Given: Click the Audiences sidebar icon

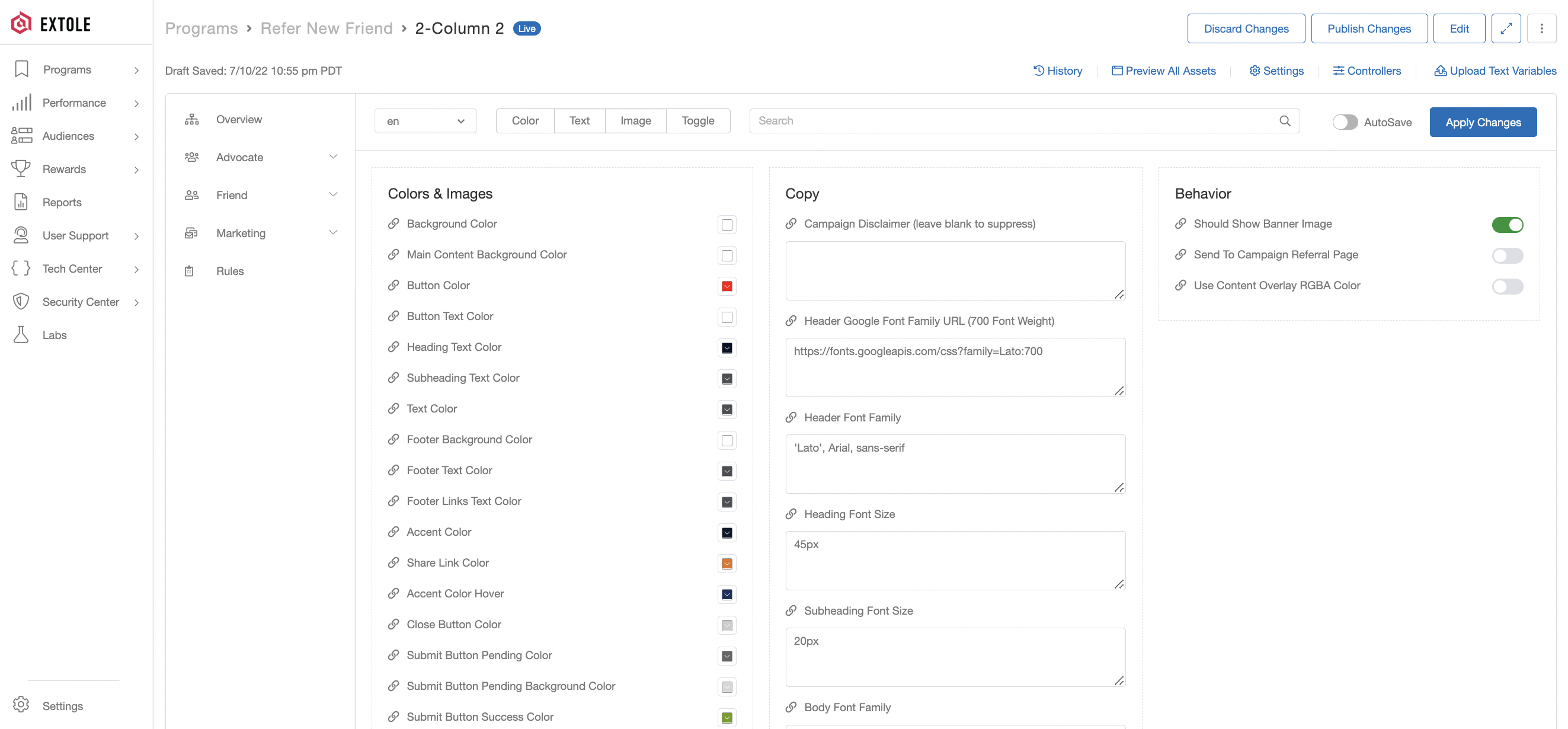Looking at the screenshot, I should click(x=21, y=136).
